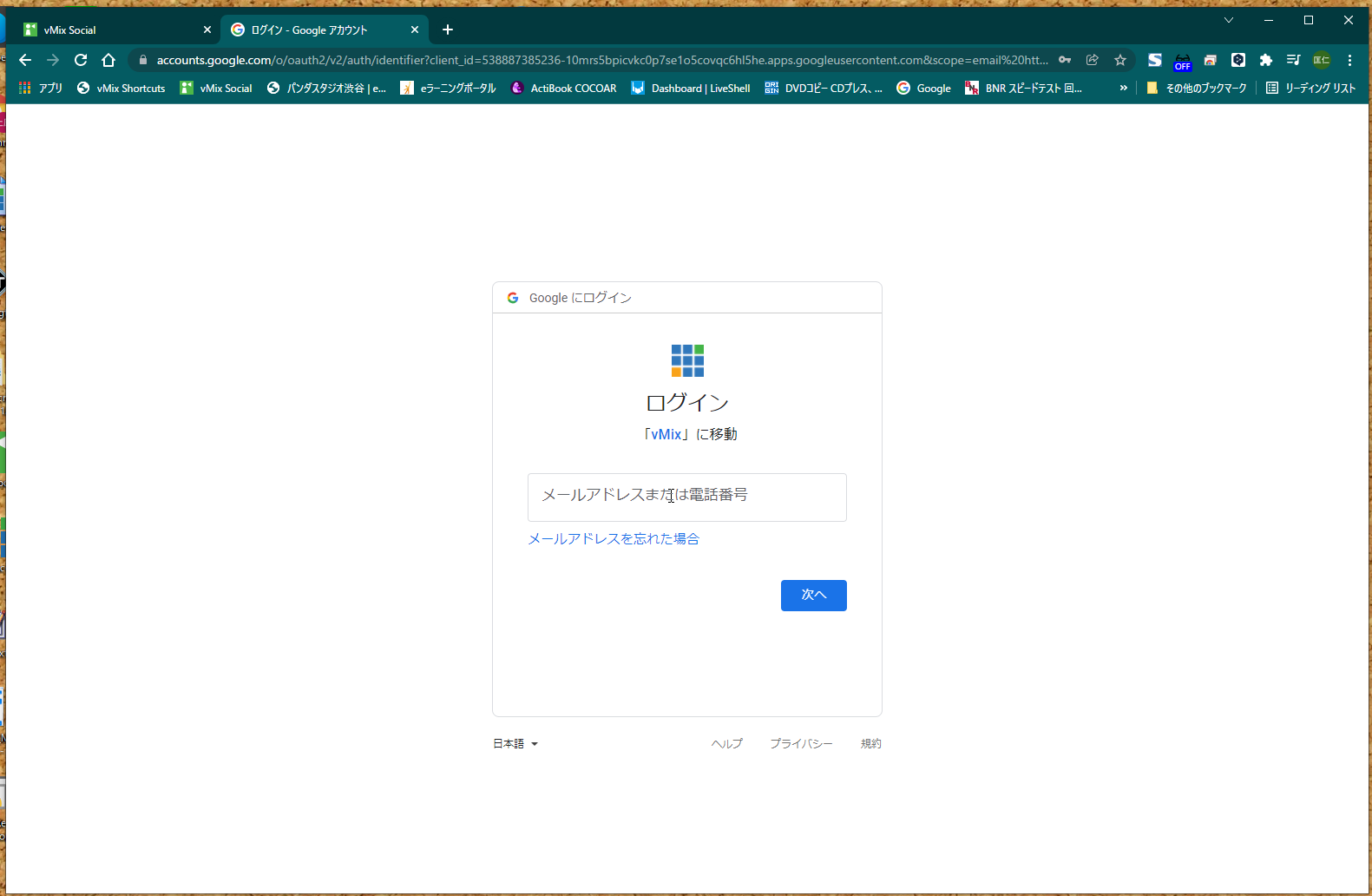
Task: Open the ヘルプ link
Action: (x=727, y=744)
